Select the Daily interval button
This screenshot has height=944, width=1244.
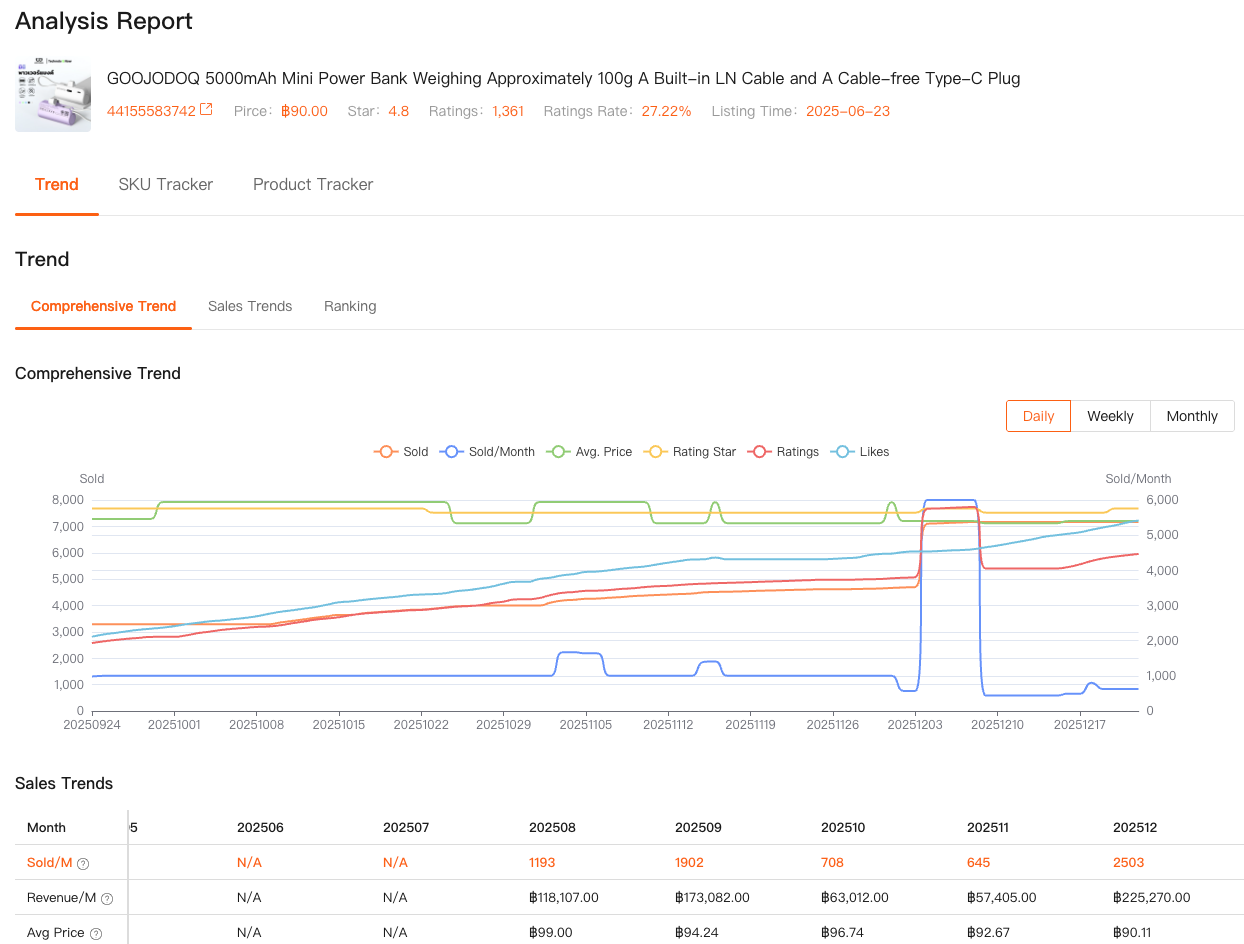click(x=1038, y=416)
